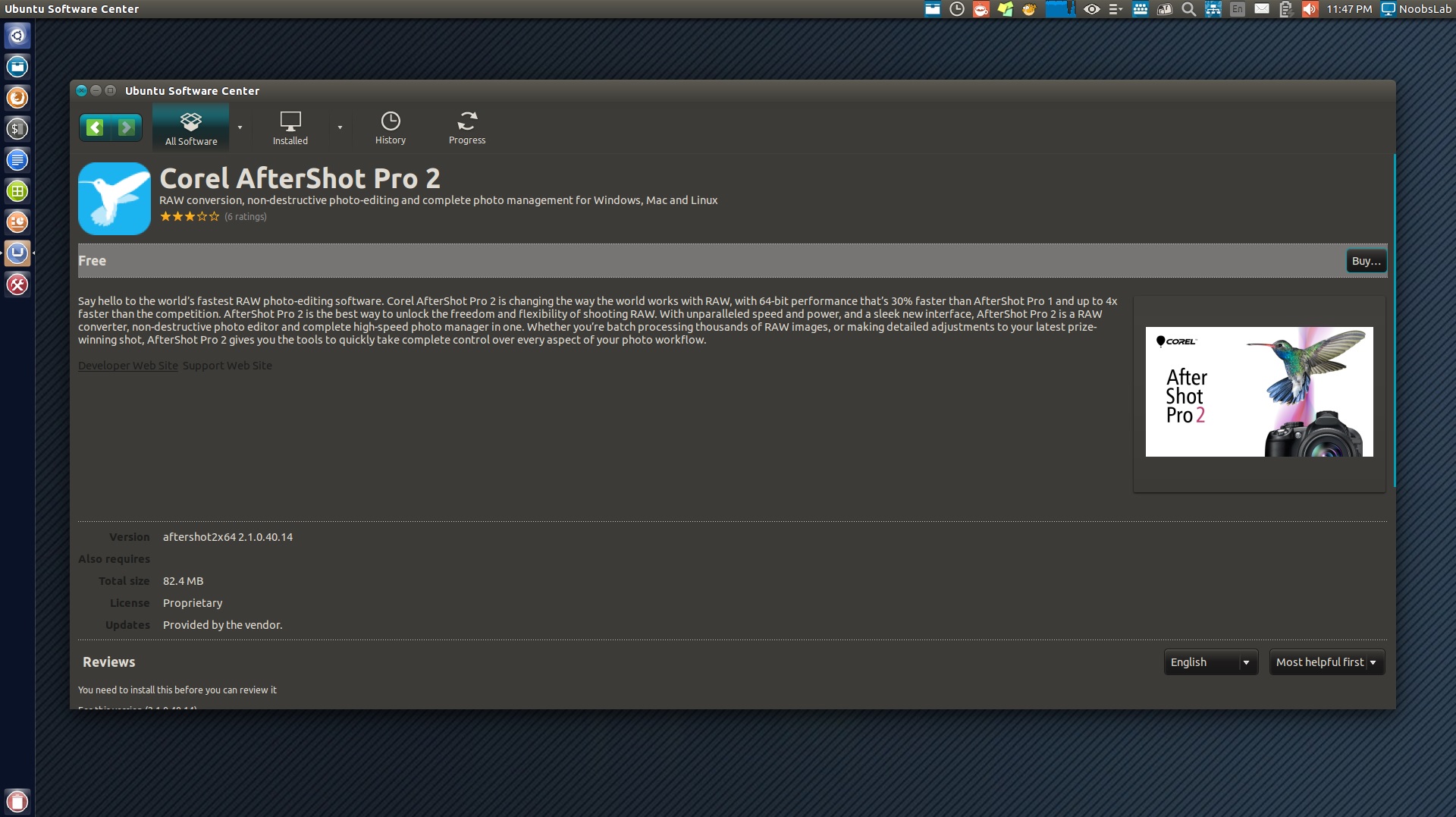1456x817 pixels.
Task: Expand the All Software dropdown arrow
Action: pyautogui.click(x=240, y=127)
